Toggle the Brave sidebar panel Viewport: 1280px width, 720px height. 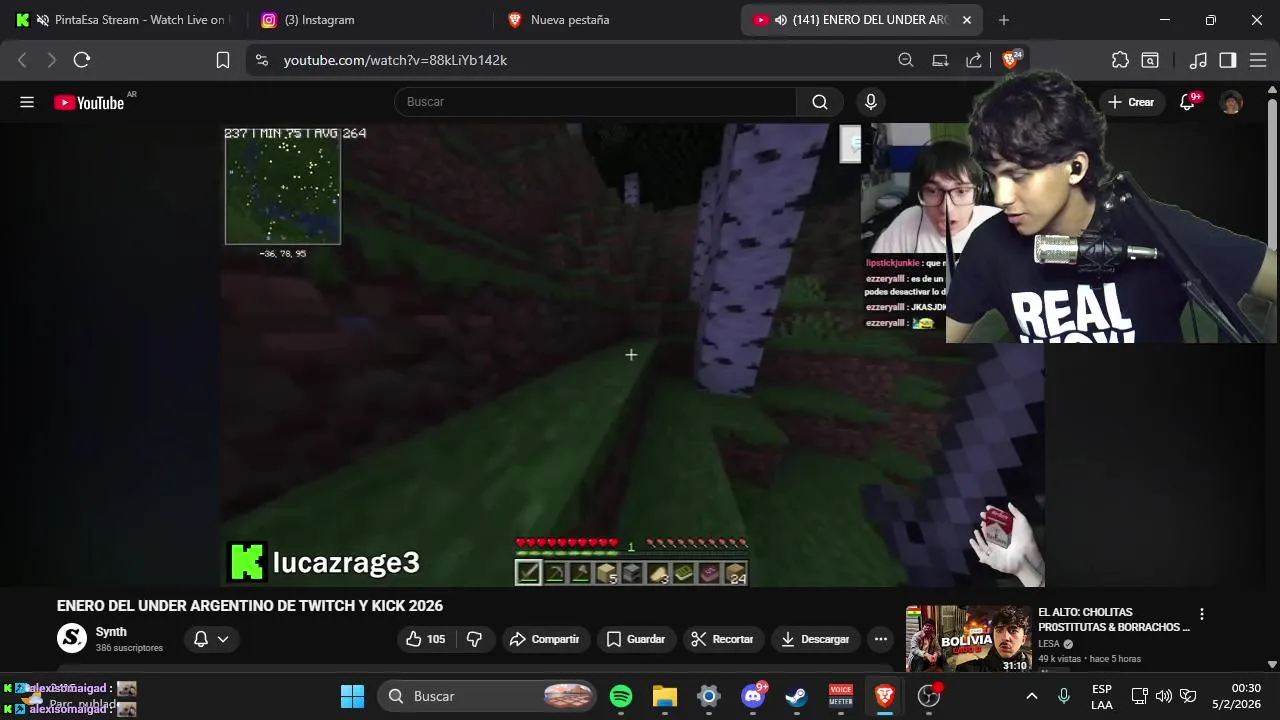pyautogui.click(x=1228, y=60)
